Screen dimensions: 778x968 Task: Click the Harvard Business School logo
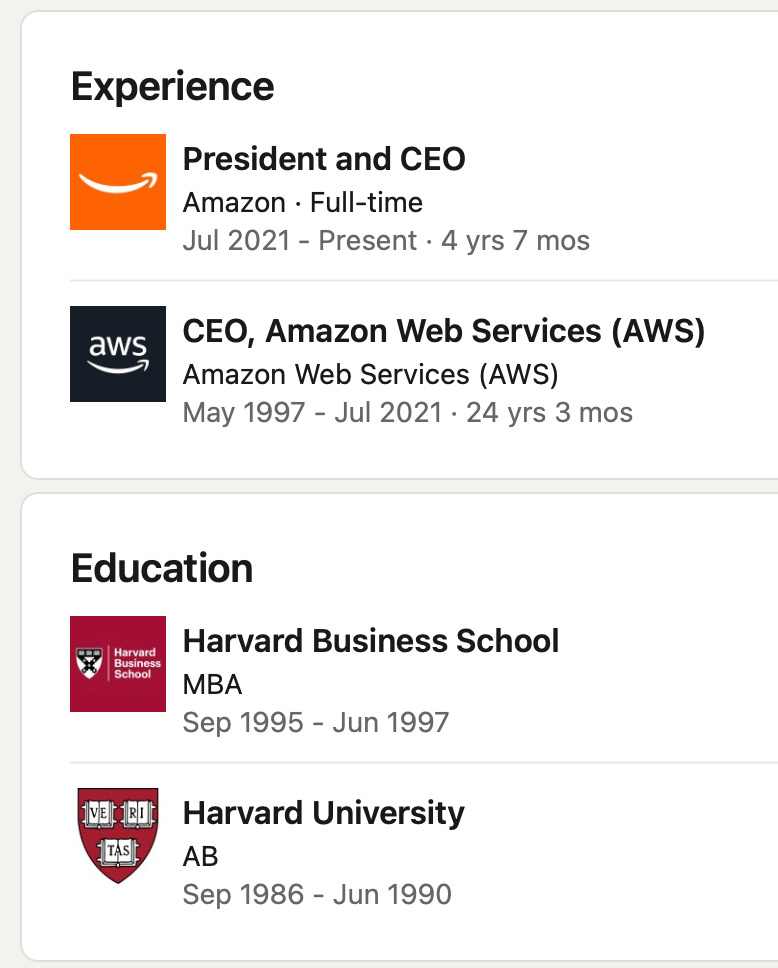[x=118, y=664]
